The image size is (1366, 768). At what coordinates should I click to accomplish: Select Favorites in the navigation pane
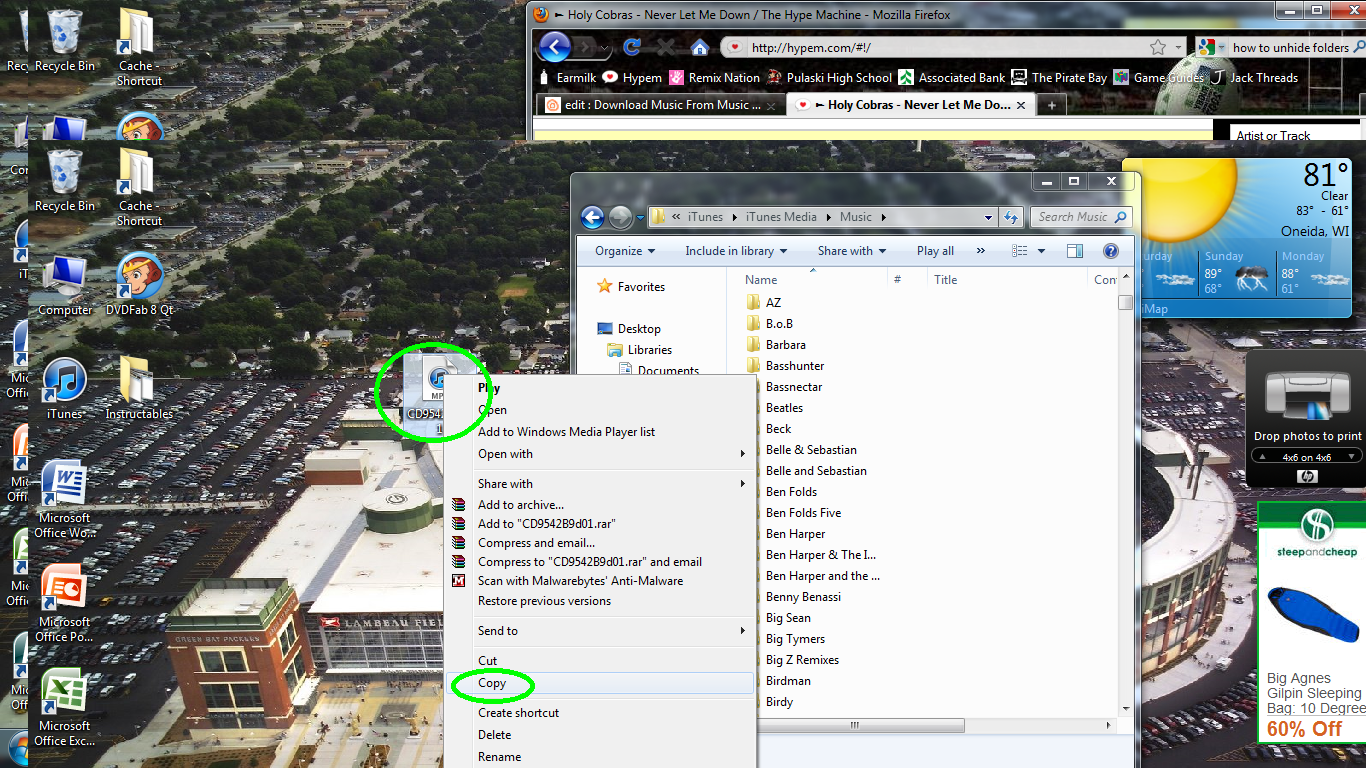point(641,287)
